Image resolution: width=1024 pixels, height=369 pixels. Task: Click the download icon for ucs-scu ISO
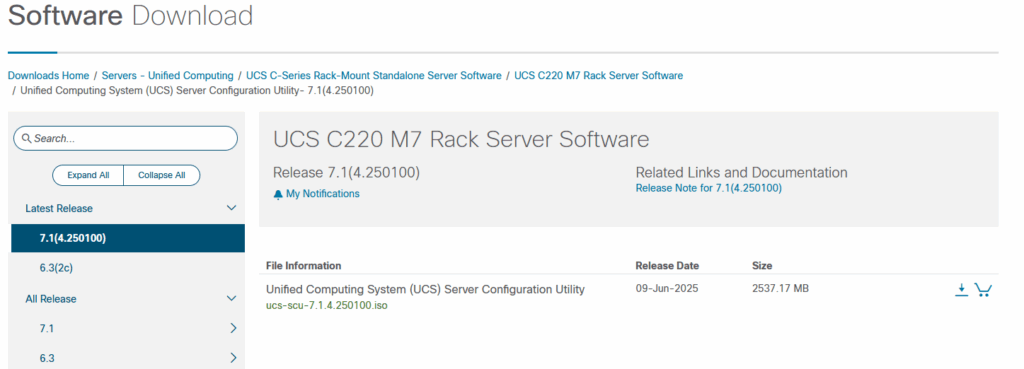click(961, 290)
